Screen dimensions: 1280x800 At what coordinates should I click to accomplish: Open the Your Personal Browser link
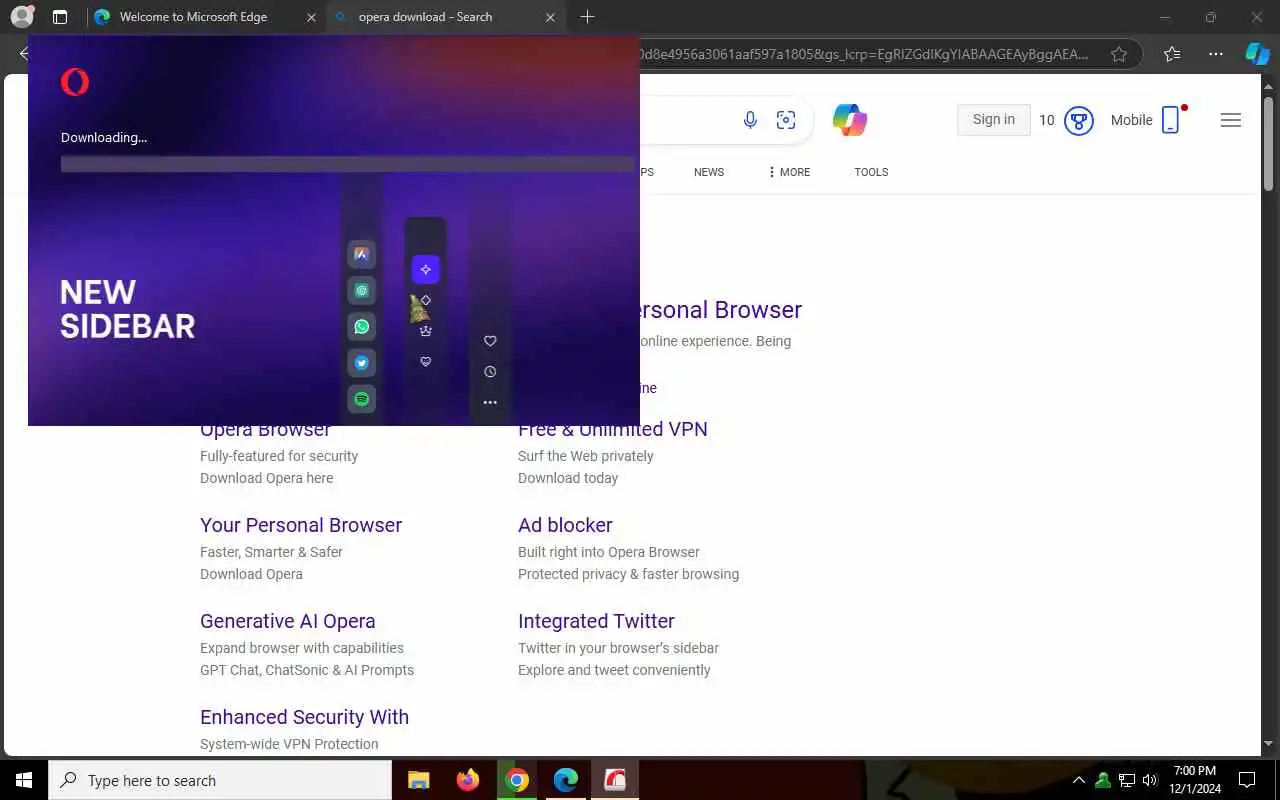301,525
